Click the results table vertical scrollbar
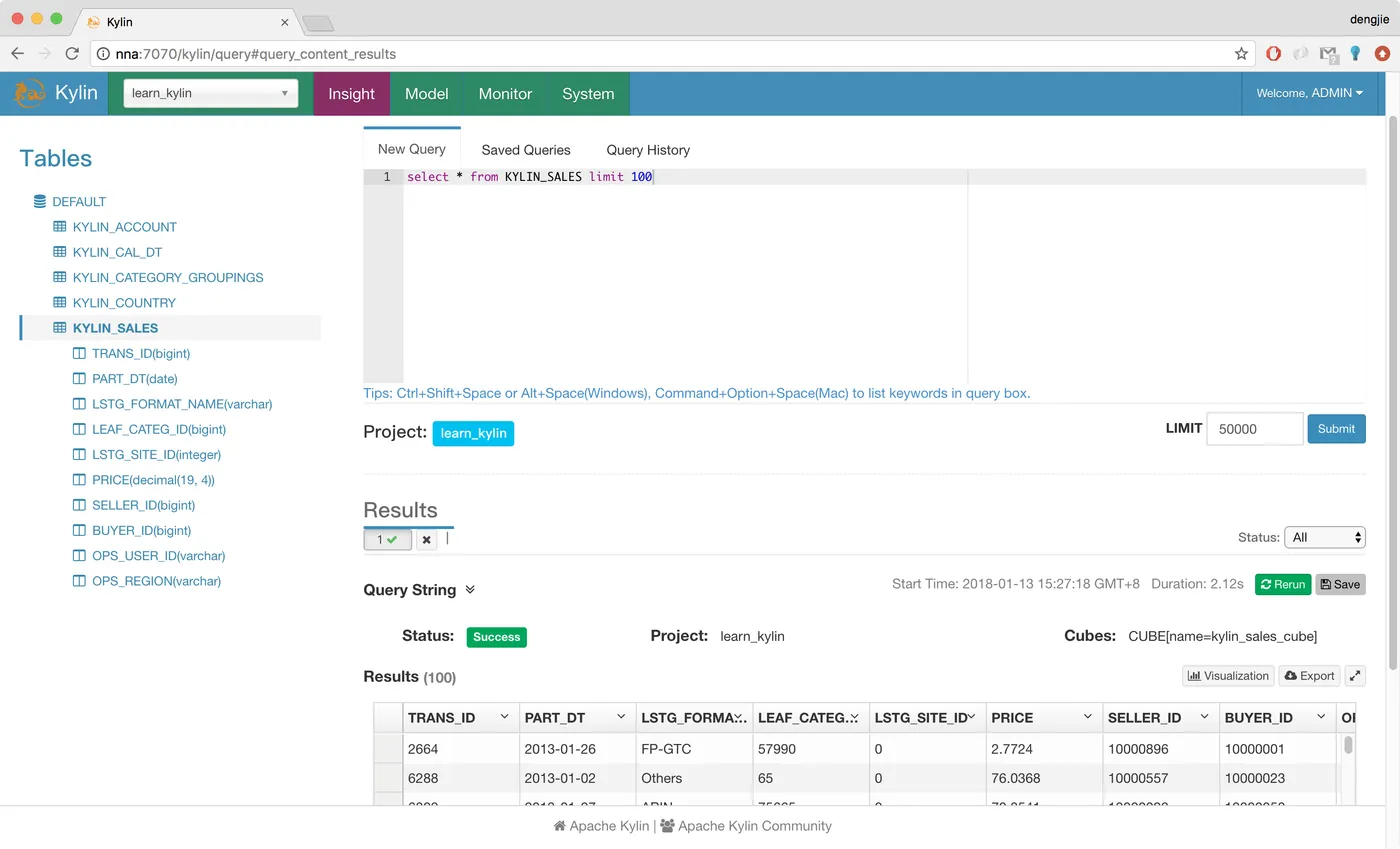 [x=1348, y=745]
